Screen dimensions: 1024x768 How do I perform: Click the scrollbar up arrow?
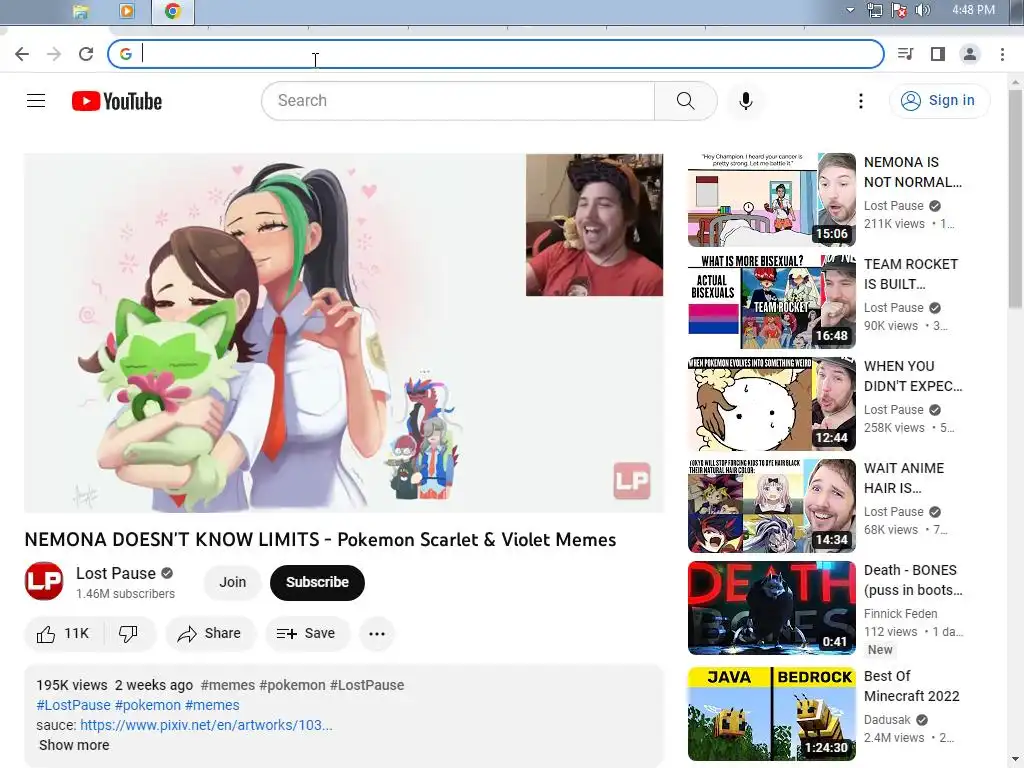[1015, 83]
